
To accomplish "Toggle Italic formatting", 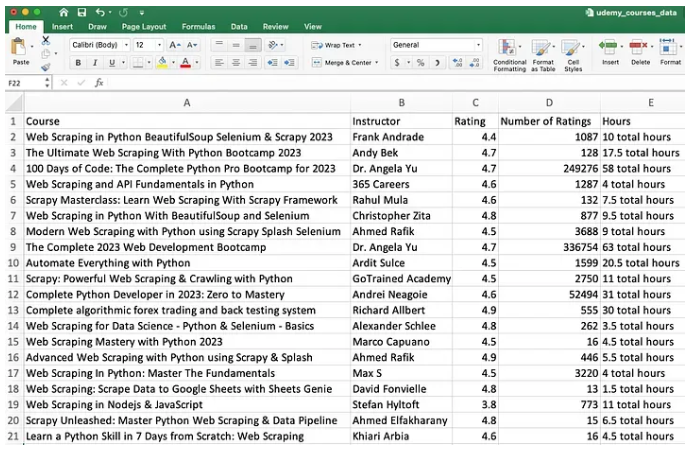I will point(94,62).
